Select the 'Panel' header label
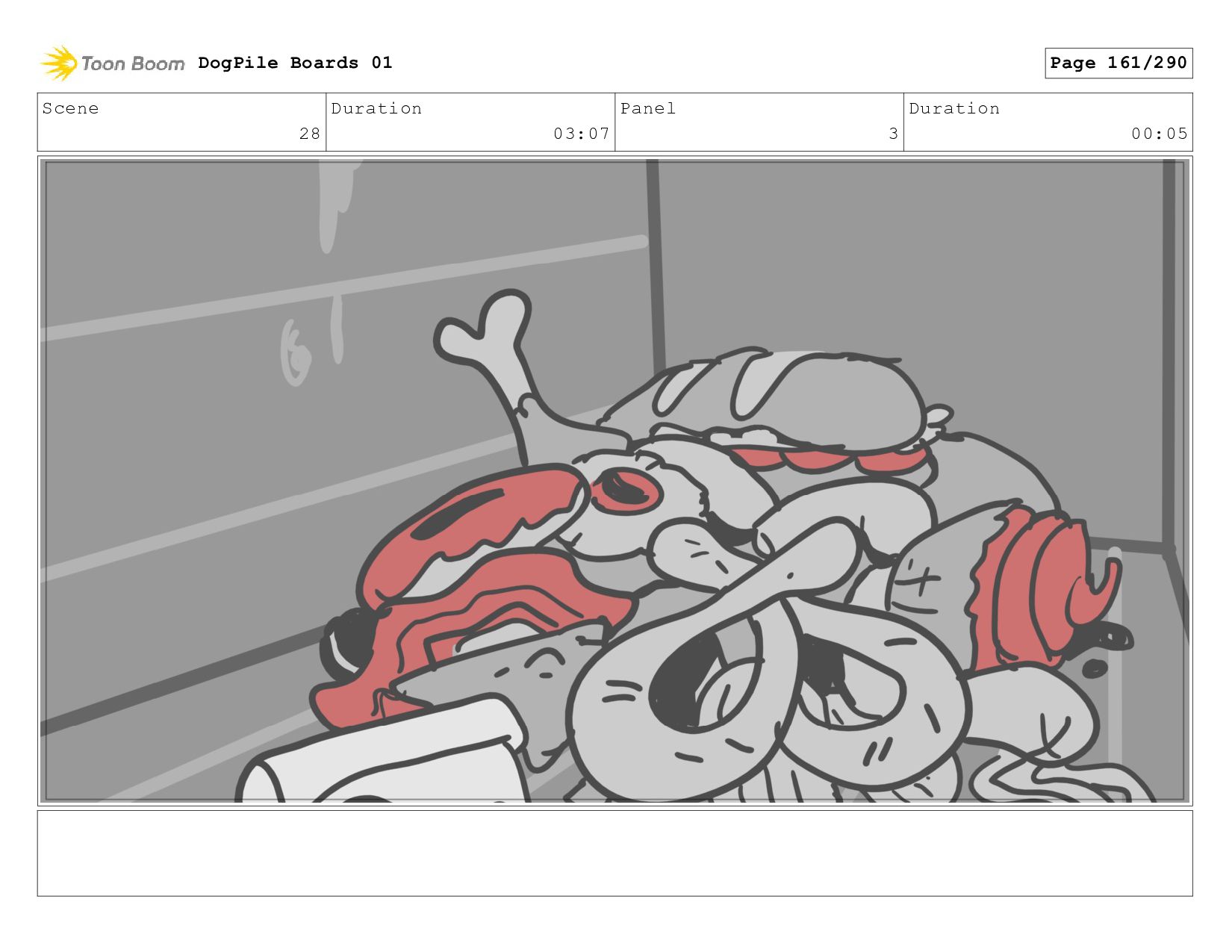Screen dimensions: 1232x952 click(x=648, y=108)
